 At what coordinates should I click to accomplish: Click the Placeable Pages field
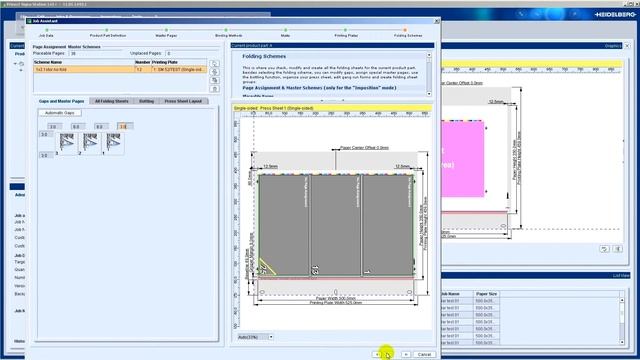[95, 53]
